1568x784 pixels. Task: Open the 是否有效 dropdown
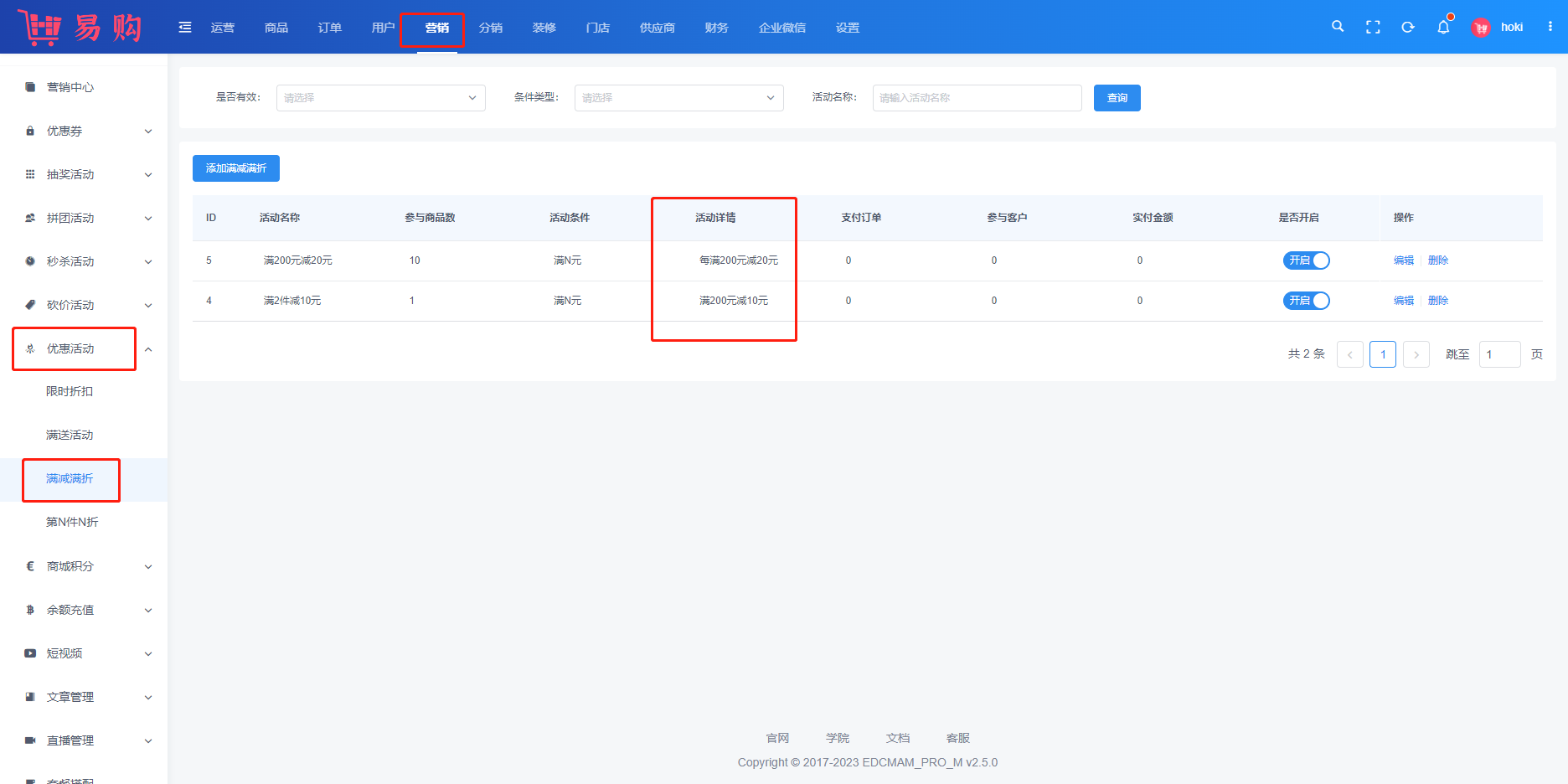[380, 98]
